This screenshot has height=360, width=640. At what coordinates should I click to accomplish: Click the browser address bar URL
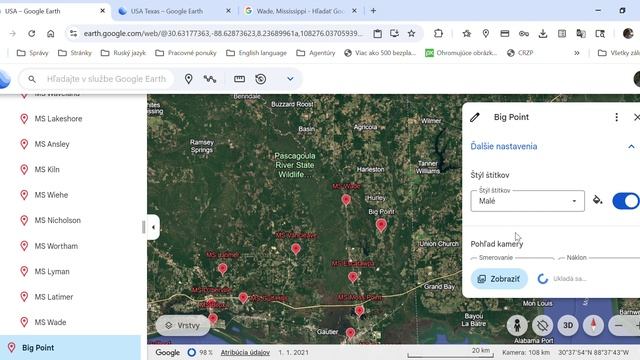tap(222, 33)
